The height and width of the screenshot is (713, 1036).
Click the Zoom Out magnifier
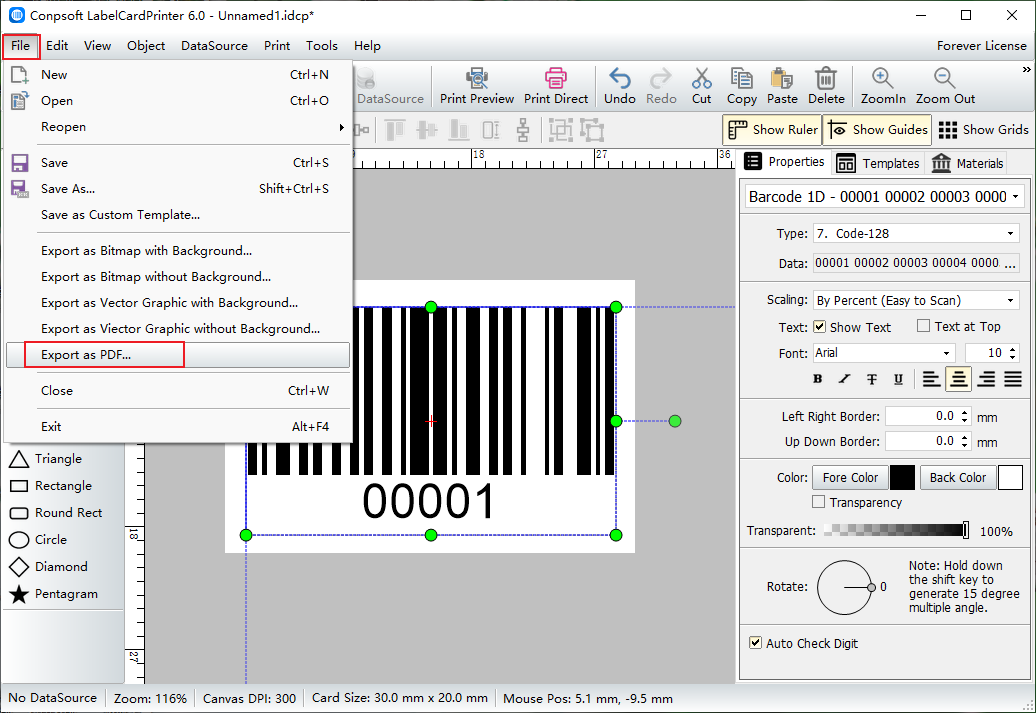(x=945, y=79)
